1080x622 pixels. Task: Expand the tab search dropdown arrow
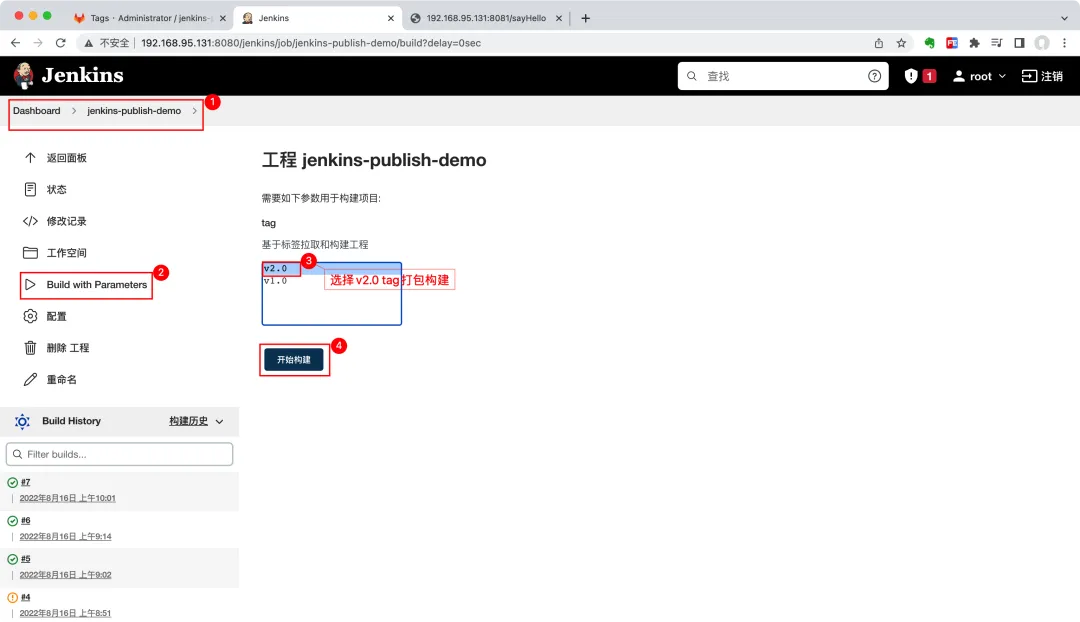pos(1065,19)
